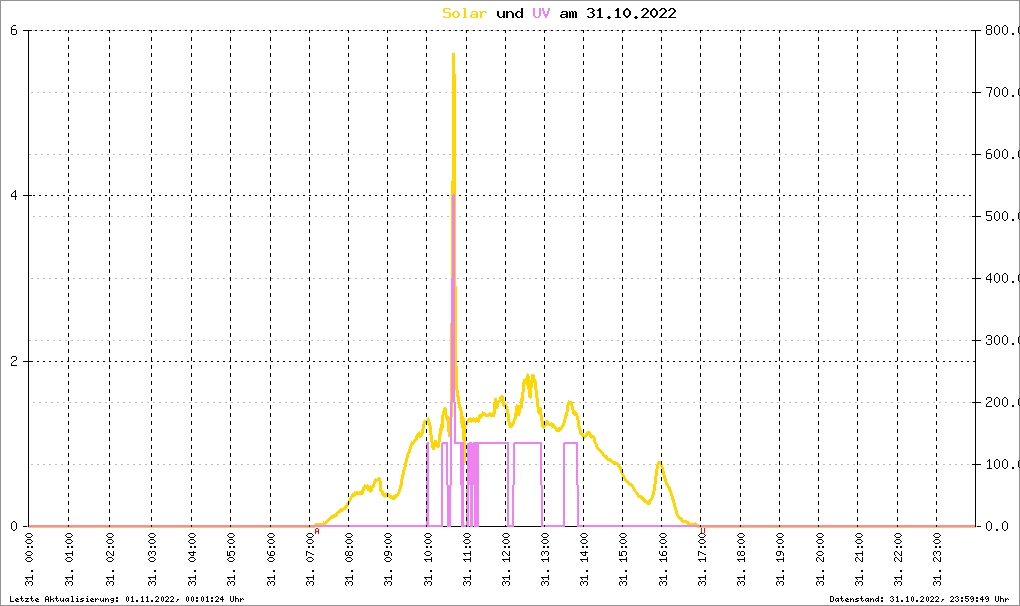Viewport: 1020px width, 606px height.
Task: Click the time label '31. 23:00'
Action: pos(937,560)
